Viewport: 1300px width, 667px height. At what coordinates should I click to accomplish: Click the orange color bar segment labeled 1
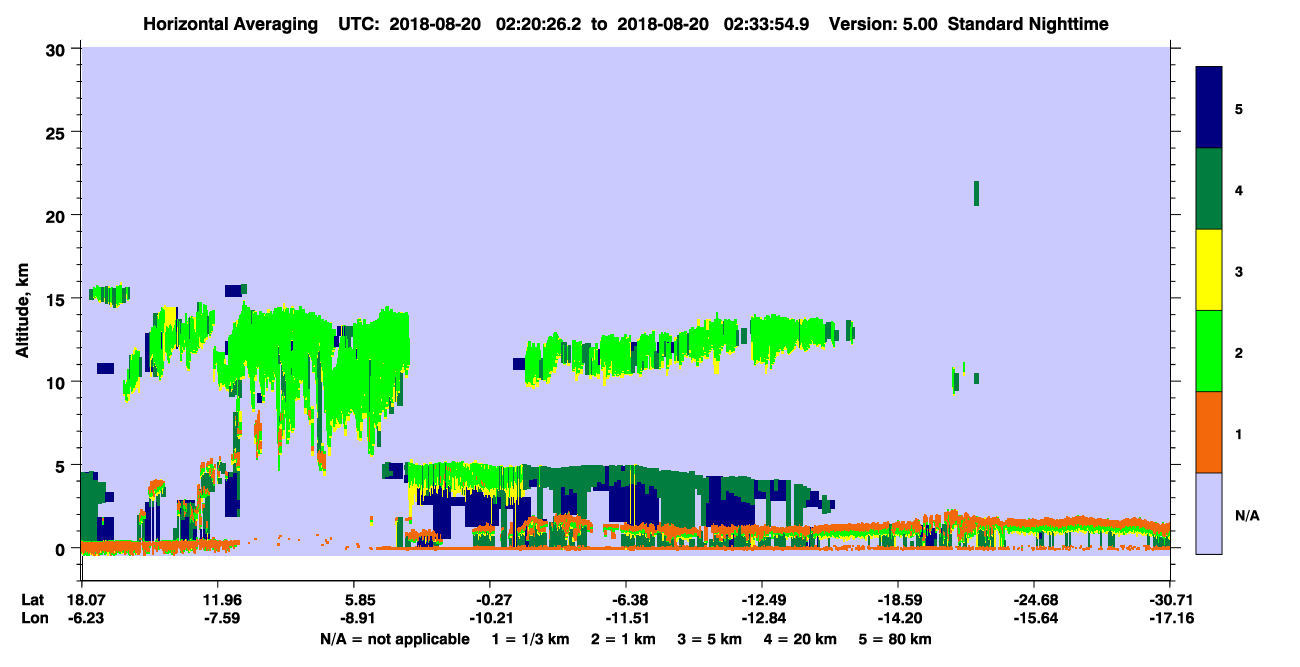(x=1209, y=432)
